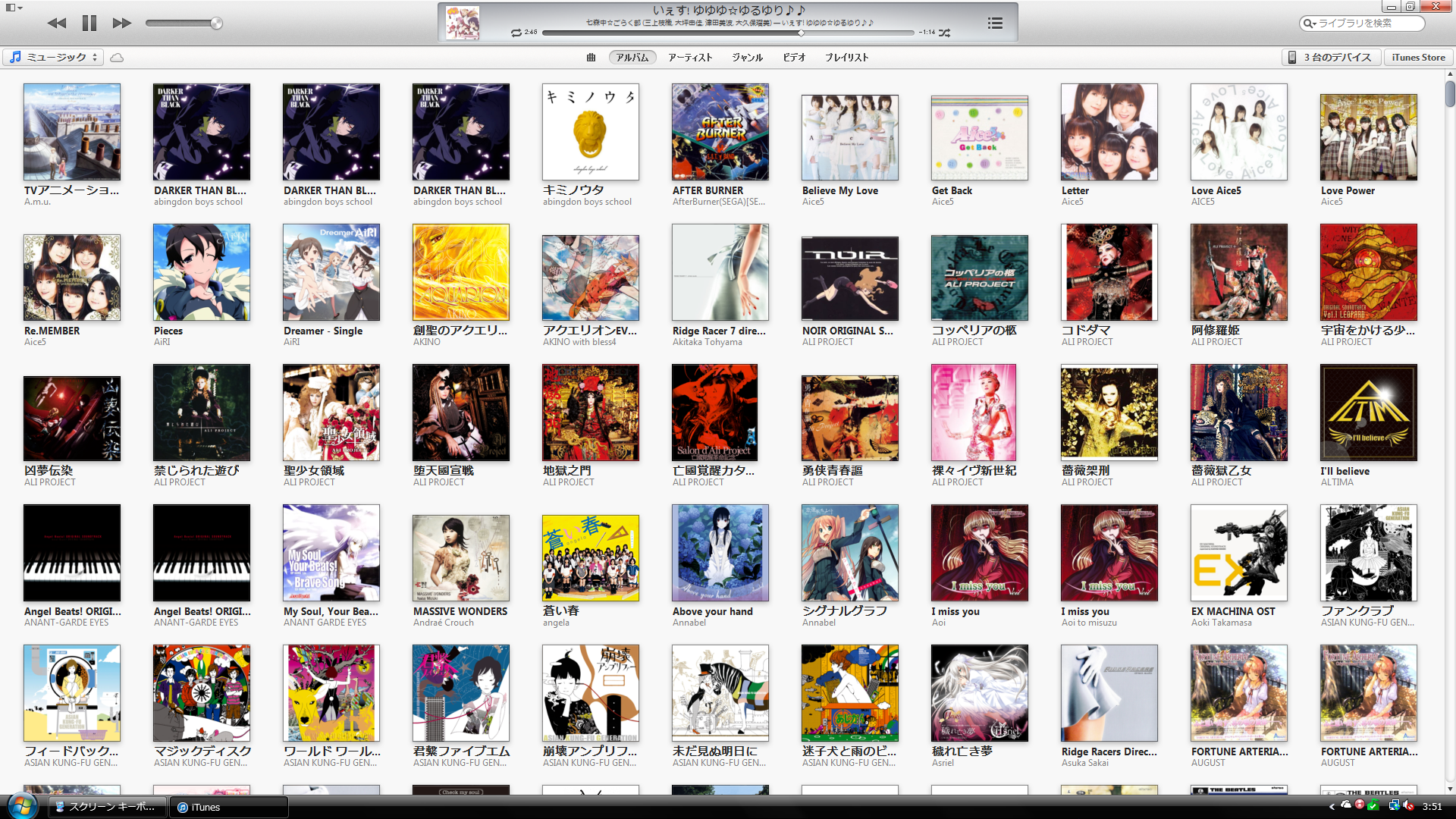Open the iTunes Store
The width and height of the screenshot is (1456, 819).
pyautogui.click(x=1418, y=57)
